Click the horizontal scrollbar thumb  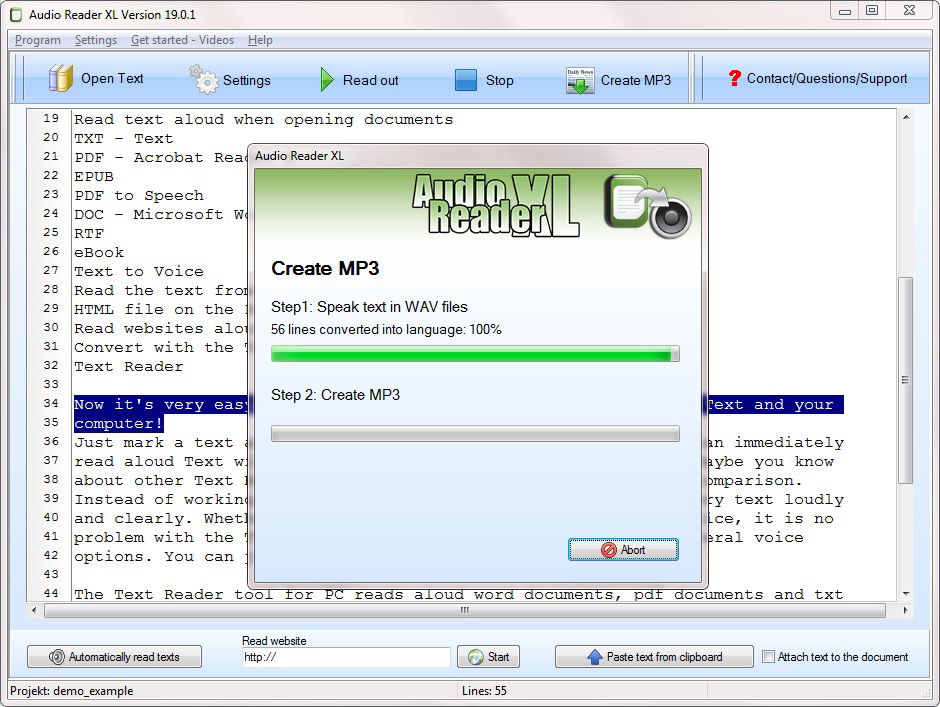[x=465, y=610]
